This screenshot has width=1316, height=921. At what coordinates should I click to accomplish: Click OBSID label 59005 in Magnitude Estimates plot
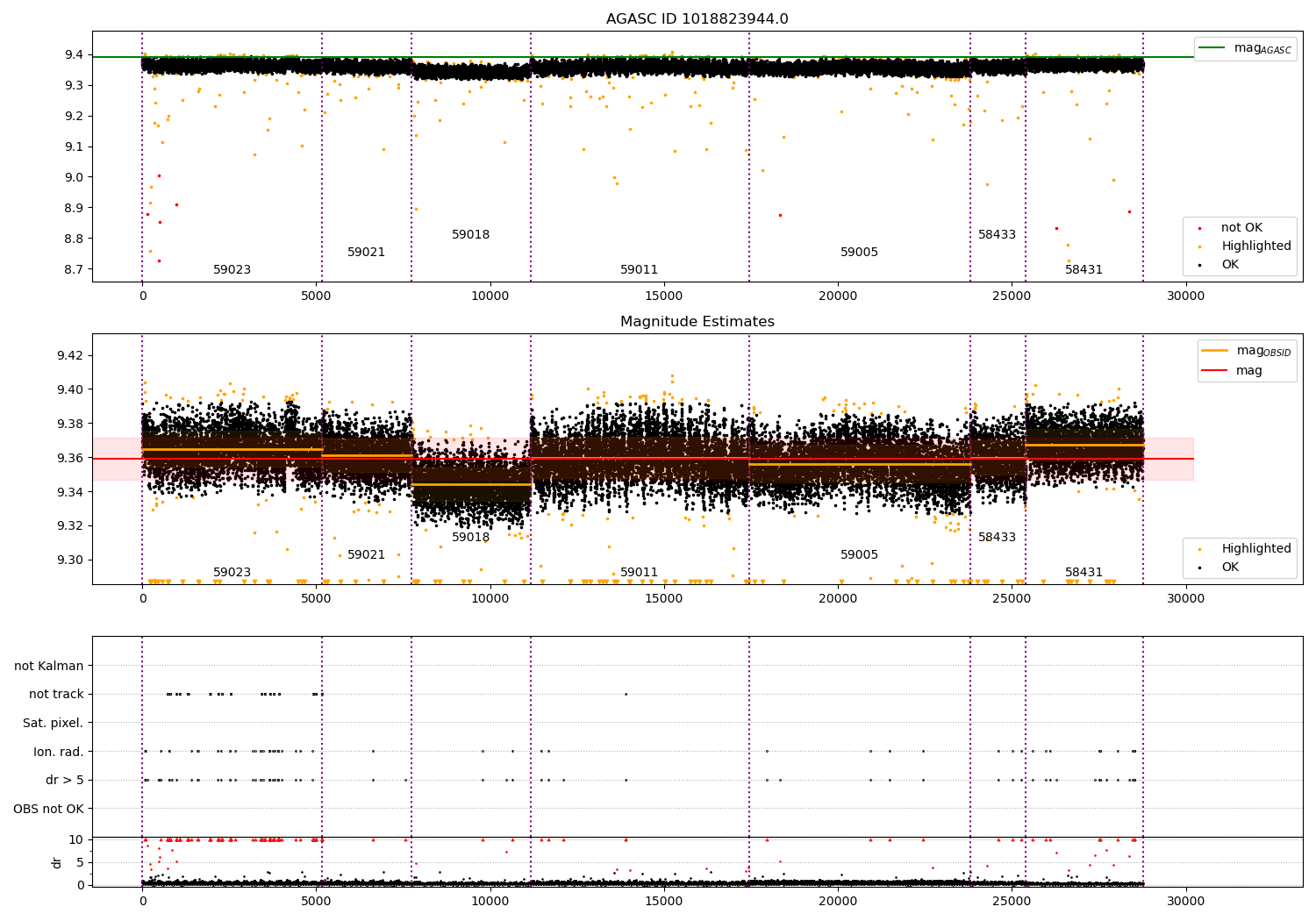tap(859, 555)
